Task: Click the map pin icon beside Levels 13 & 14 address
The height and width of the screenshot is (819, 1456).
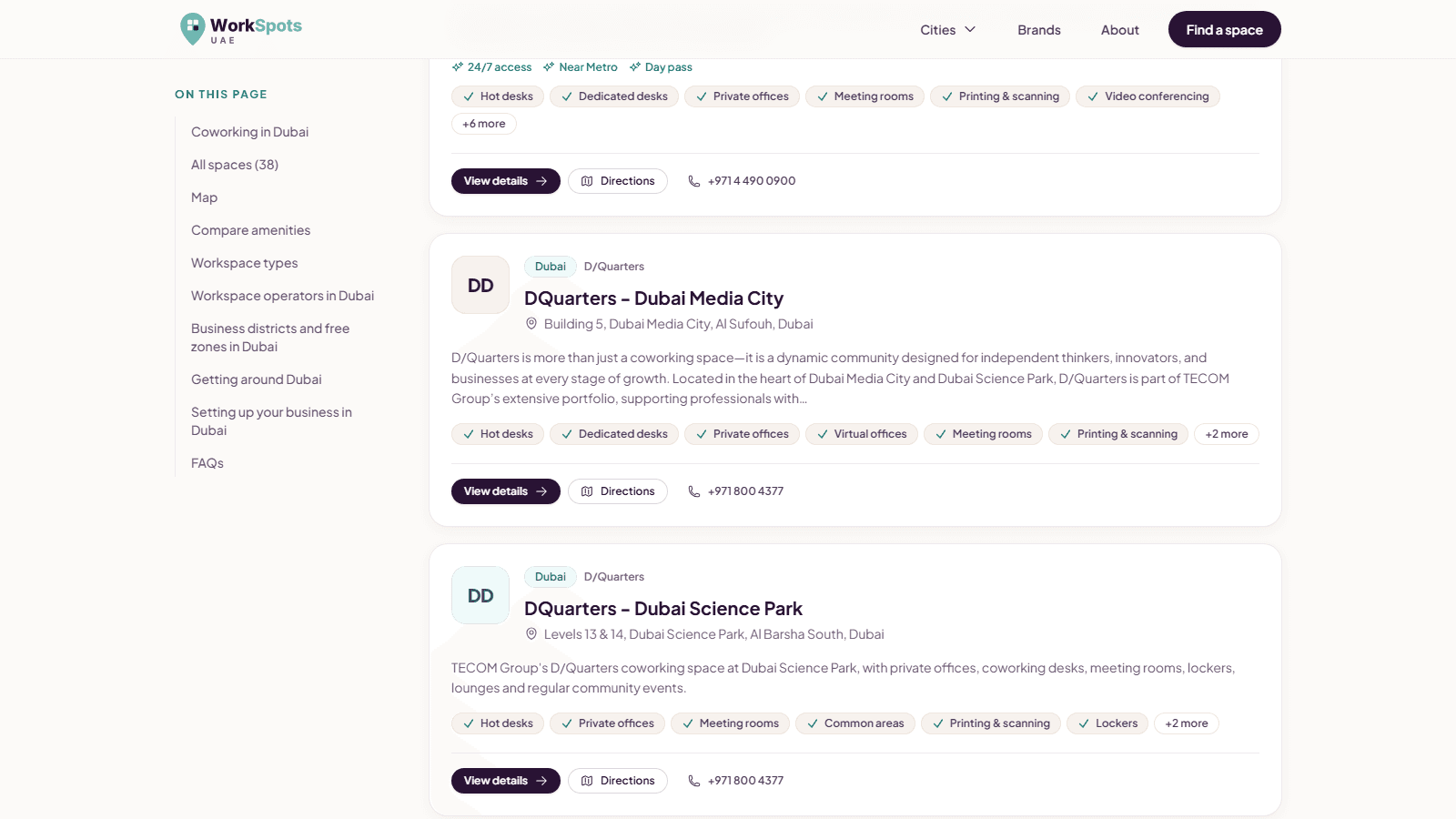Action: 531,634
